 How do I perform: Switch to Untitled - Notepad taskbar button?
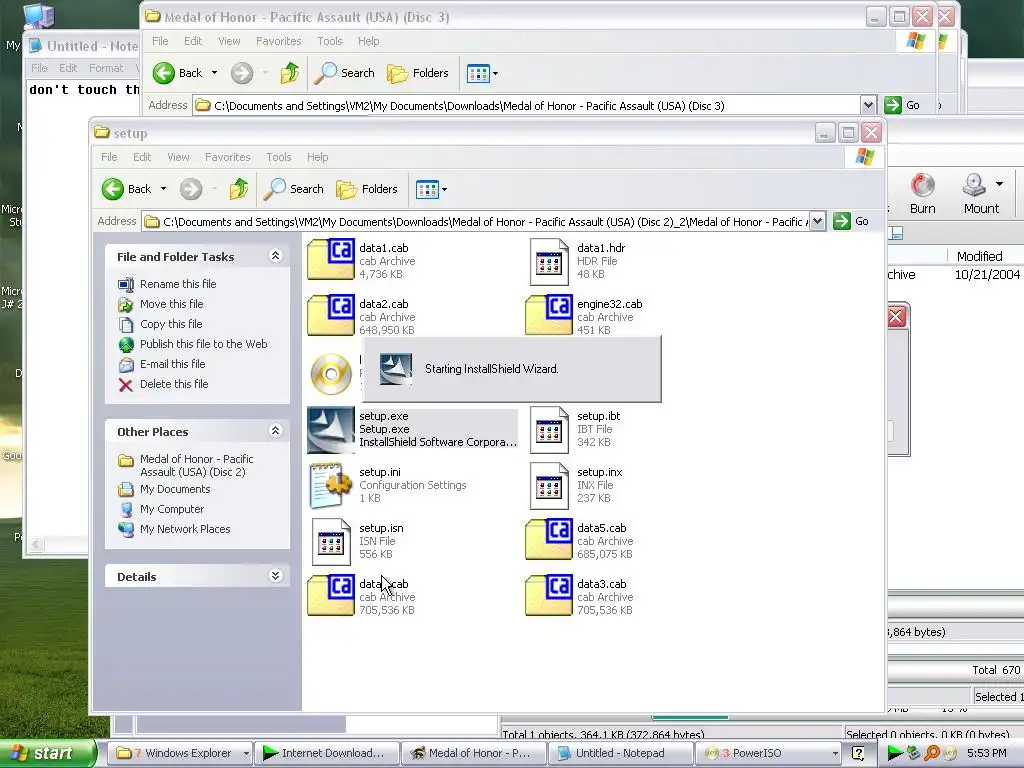pyautogui.click(x=620, y=753)
